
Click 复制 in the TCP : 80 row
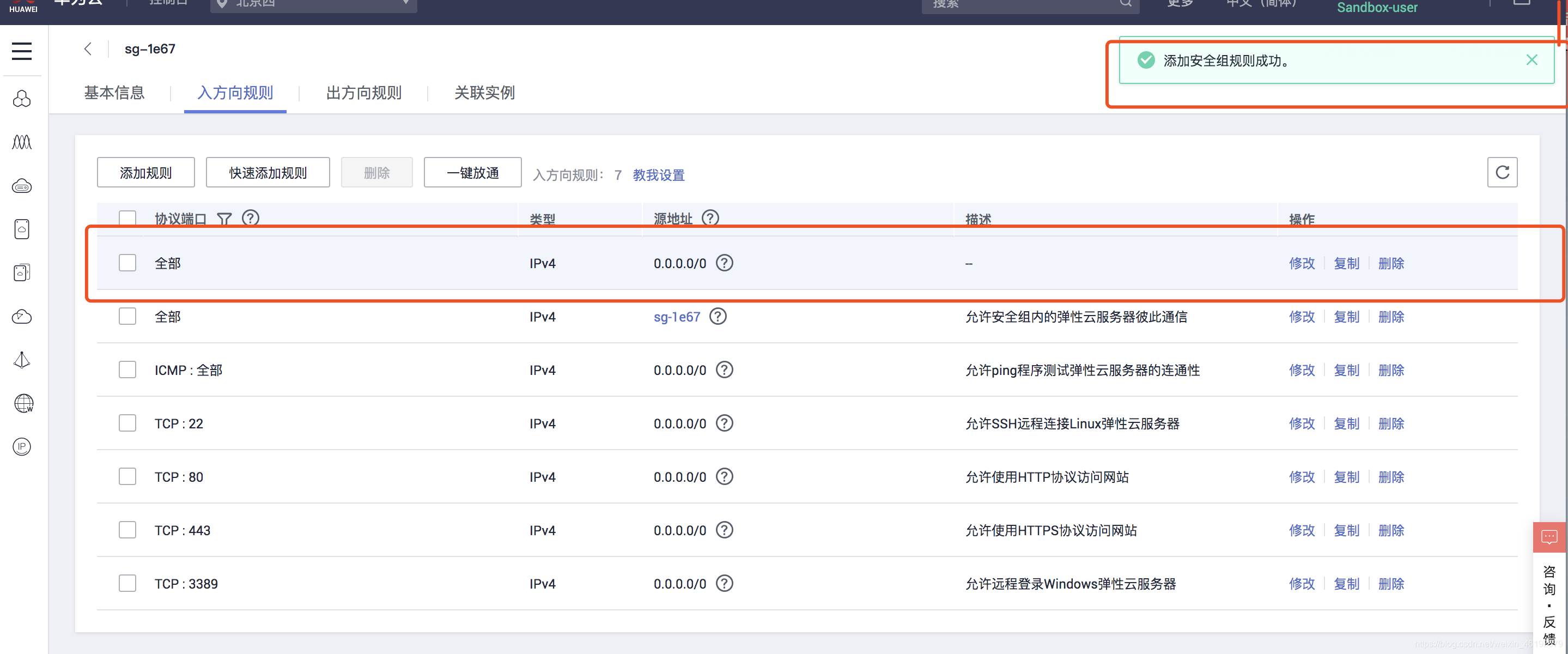click(x=1346, y=477)
